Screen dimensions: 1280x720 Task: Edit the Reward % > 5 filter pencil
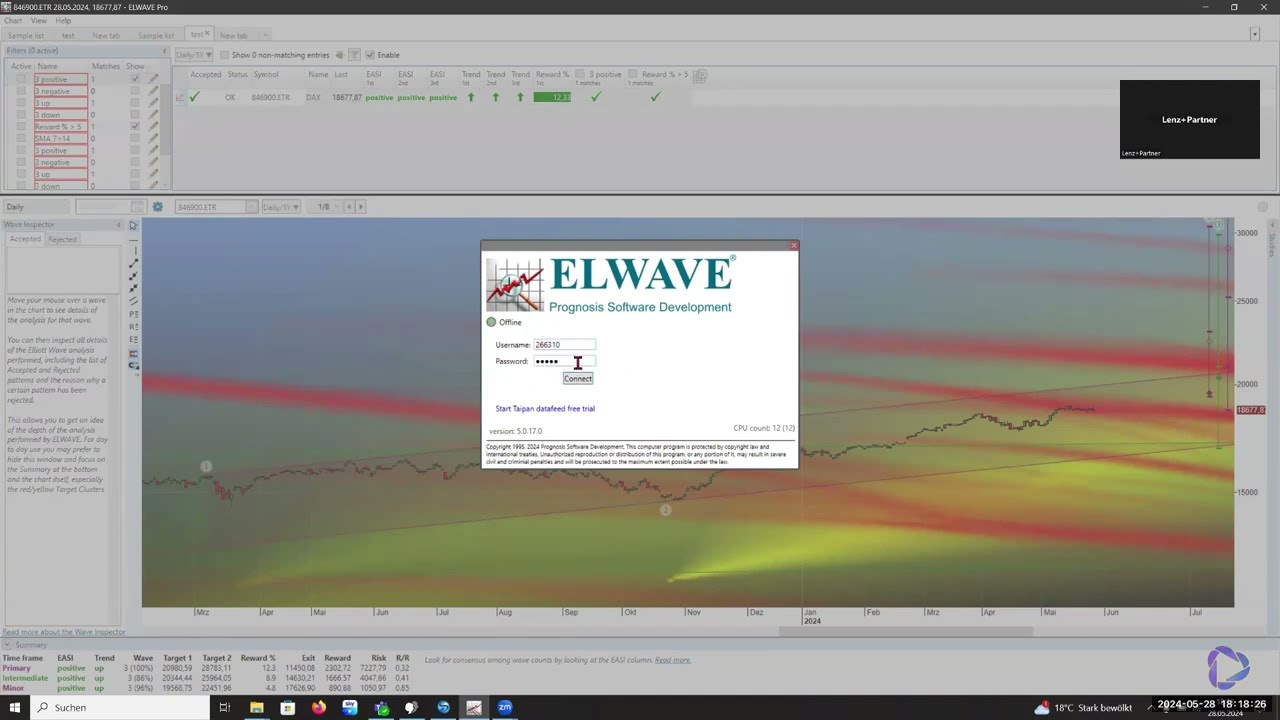coord(154,127)
